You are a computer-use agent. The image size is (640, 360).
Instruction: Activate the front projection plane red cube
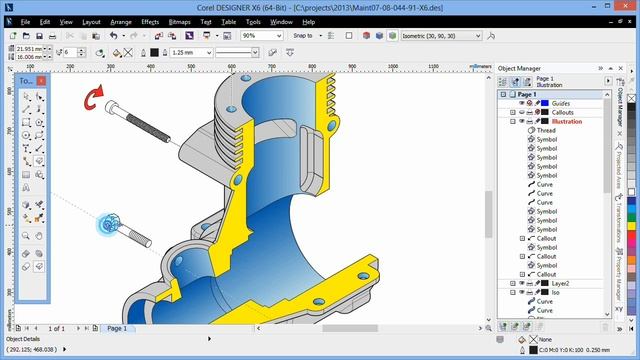click(x=366, y=36)
